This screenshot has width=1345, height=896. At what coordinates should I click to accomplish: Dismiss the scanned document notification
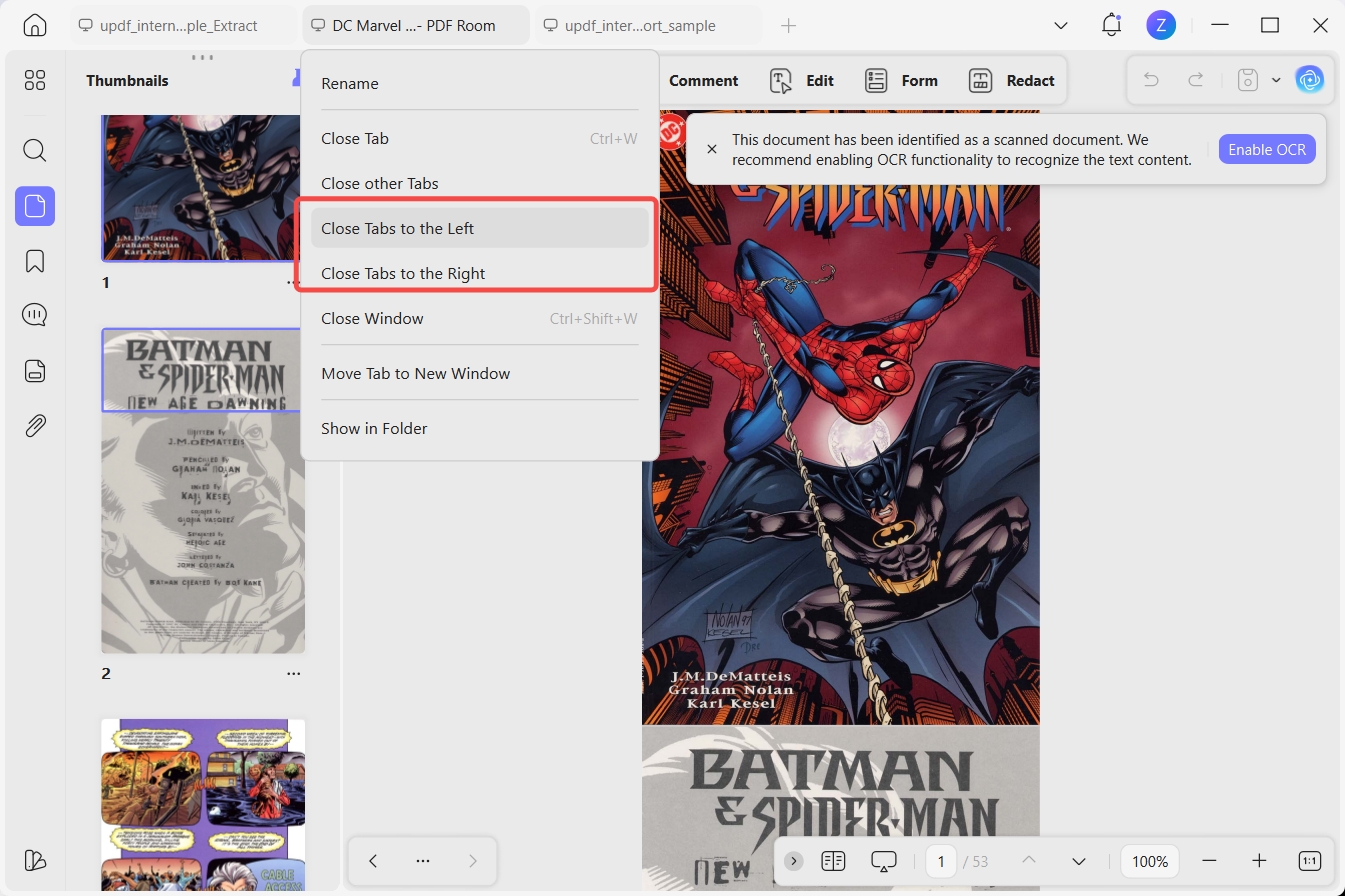(712, 149)
